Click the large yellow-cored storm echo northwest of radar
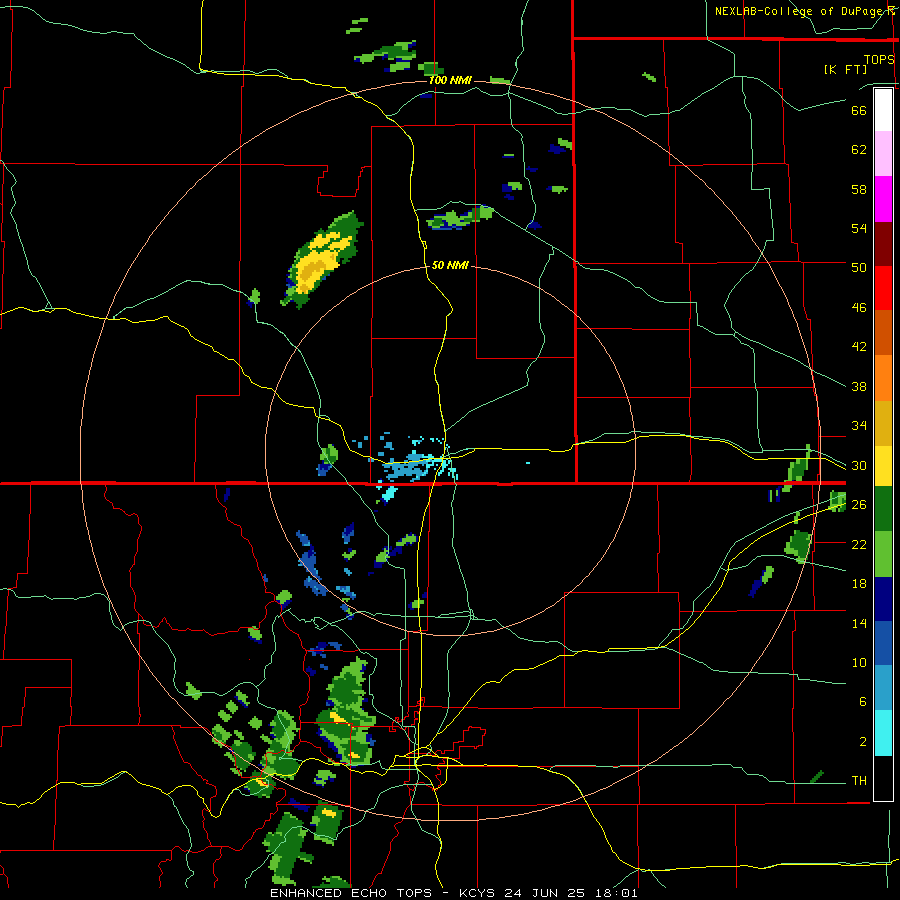Screen dimensions: 900x900 (321, 259)
